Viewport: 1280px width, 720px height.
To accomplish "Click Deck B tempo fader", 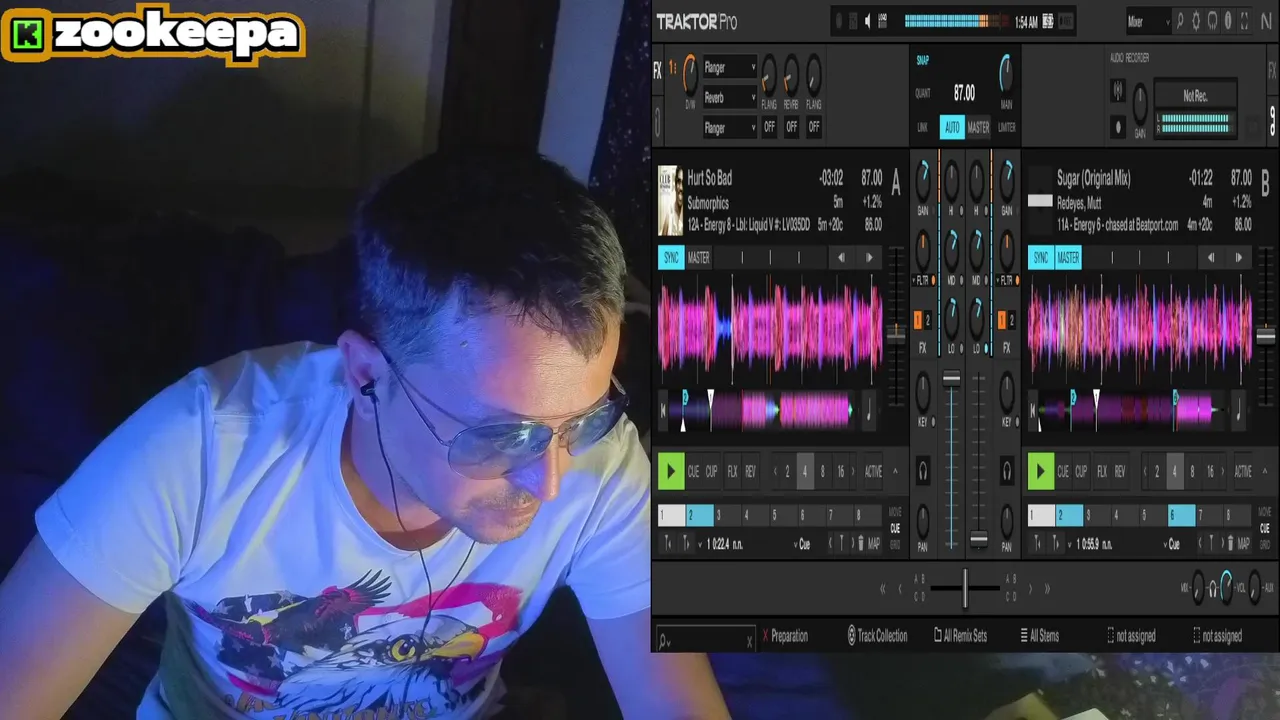I will coord(1266,336).
